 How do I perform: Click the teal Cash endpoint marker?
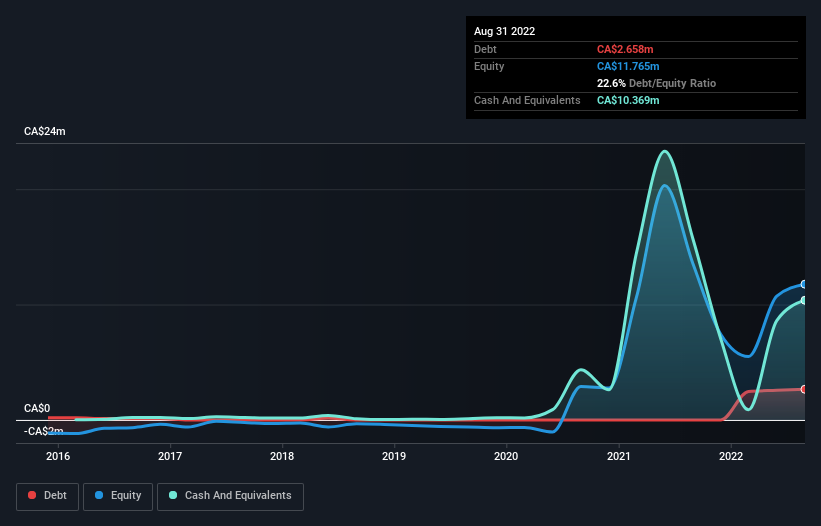coord(804,300)
